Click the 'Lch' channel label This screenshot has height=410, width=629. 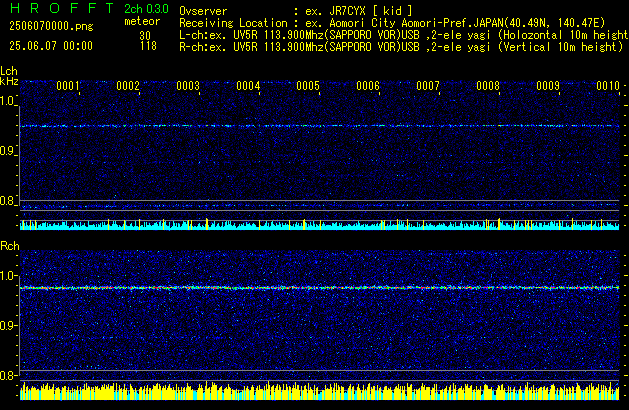coord(9,71)
